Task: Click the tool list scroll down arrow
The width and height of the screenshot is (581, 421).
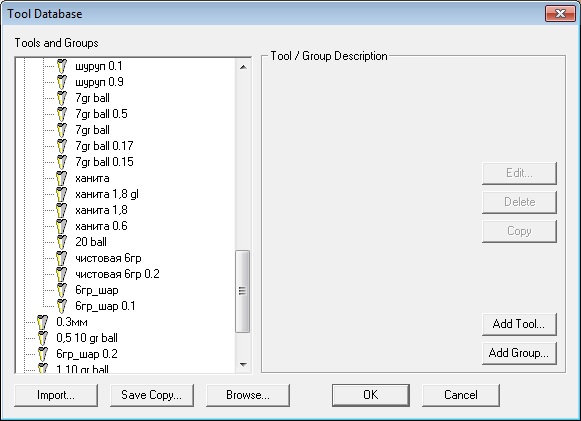Action: 243,365
